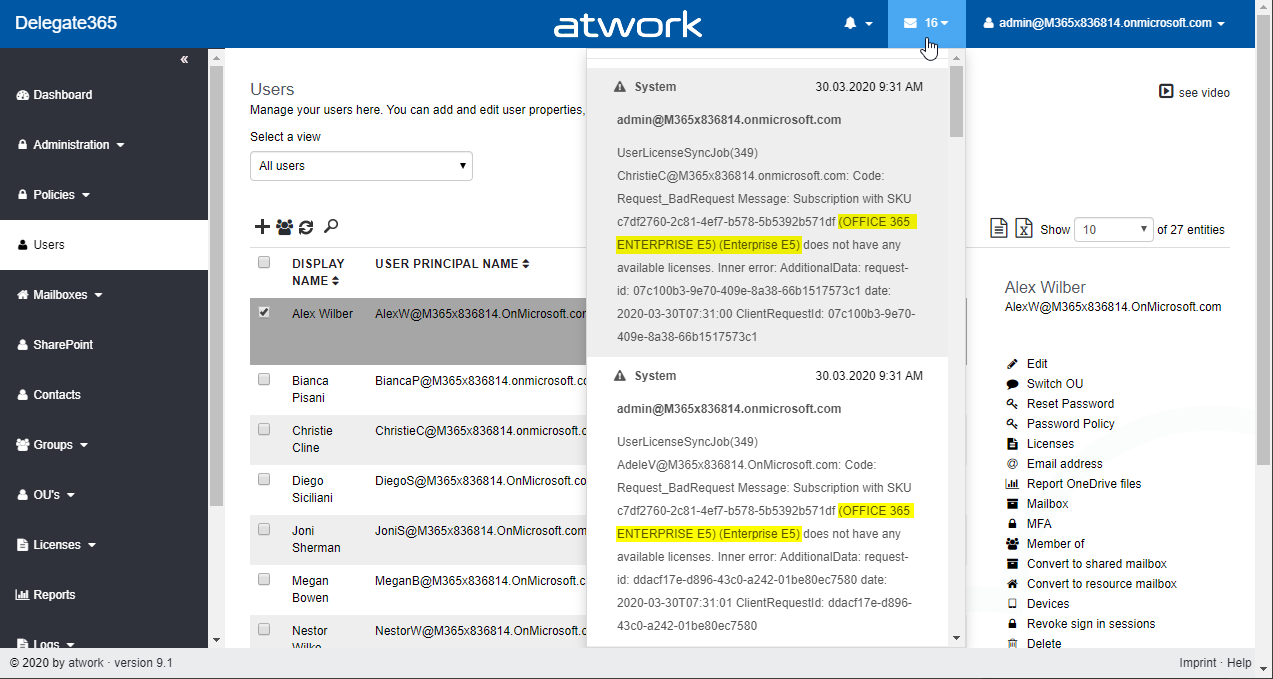The image size is (1273, 679).
Task: Click notifications panel scrollbar down arrow
Action: tap(957, 637)
